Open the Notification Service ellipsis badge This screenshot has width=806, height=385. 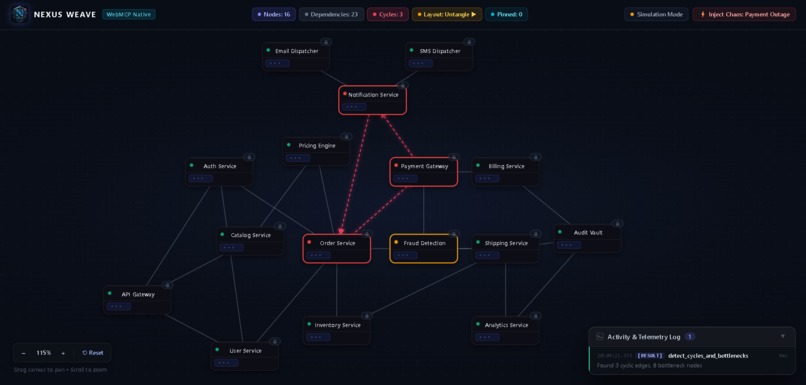pyautogui.click(x=354, y=107)
